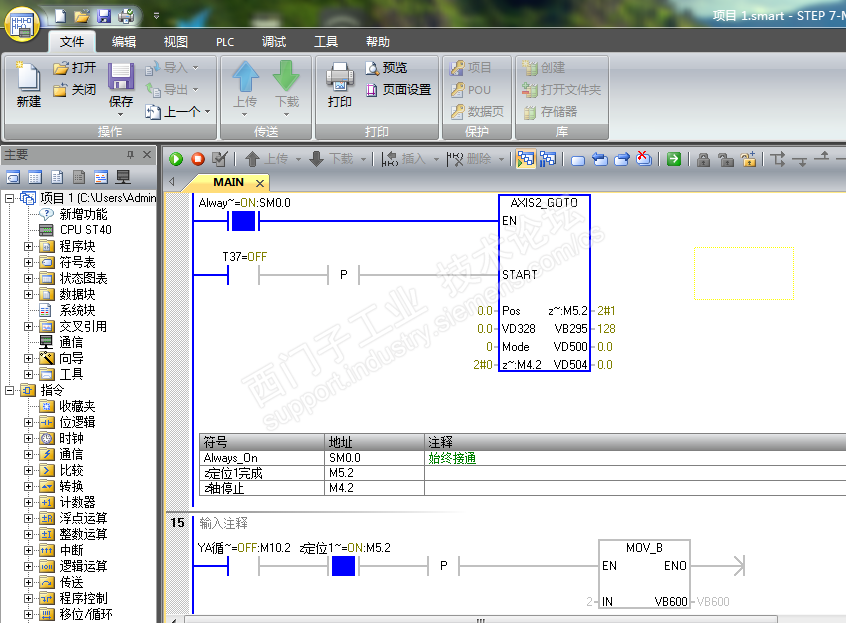Click the MOV_B instruction box

pyautogui.click(x=644, y=573)
